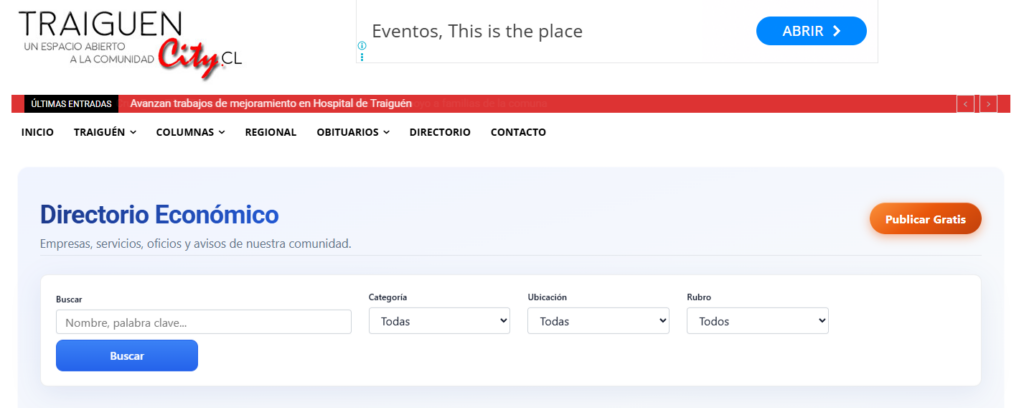The height and width of the screenshot is (408, 1024).
Task: Open the Hospital de Traiguén headline
Action: 271,103
